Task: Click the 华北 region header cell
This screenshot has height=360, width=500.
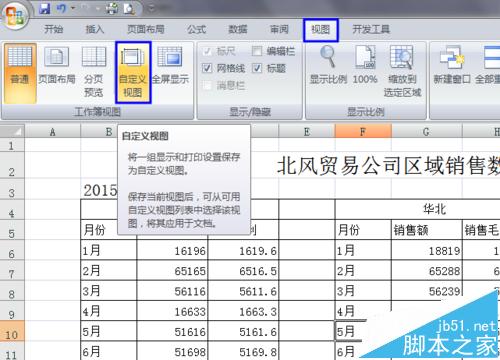Action: (434, 209)
